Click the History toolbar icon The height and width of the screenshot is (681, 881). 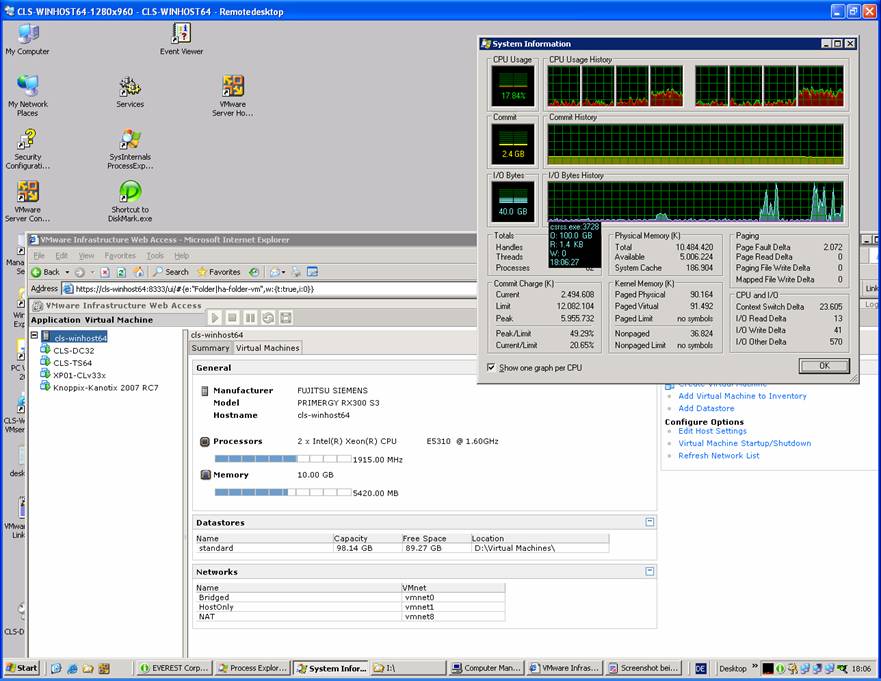(x=254, y=272)
